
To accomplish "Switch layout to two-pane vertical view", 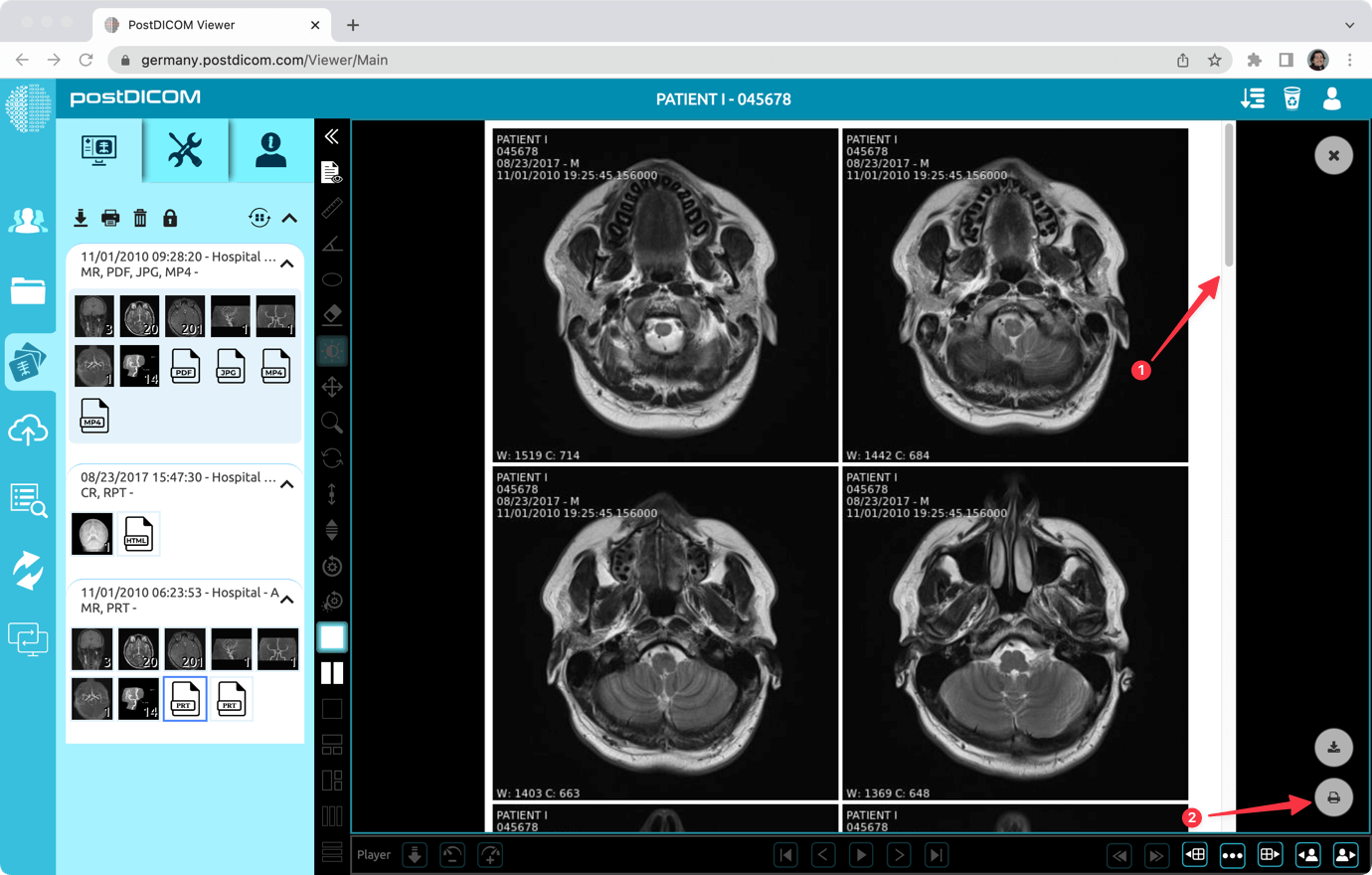I will [332, 672].
